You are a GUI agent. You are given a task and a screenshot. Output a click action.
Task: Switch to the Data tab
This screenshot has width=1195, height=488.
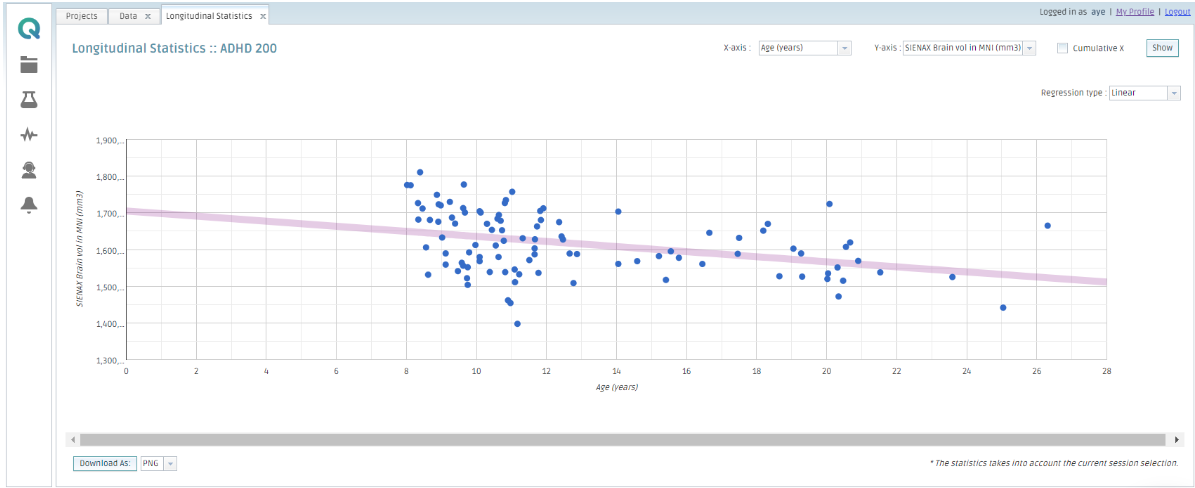click(128, 16)
